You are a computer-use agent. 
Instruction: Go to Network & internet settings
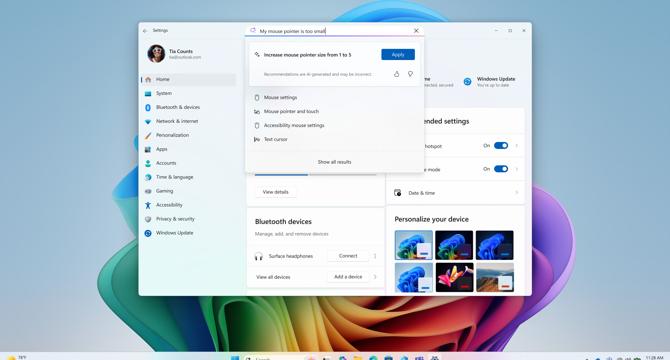[188, 121]
